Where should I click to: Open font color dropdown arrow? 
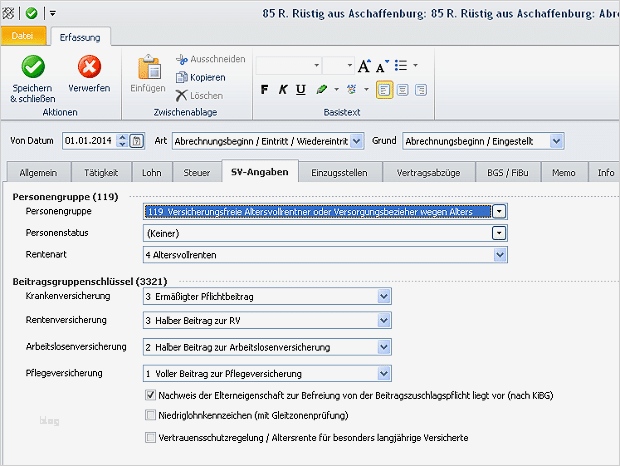point(366,90)
